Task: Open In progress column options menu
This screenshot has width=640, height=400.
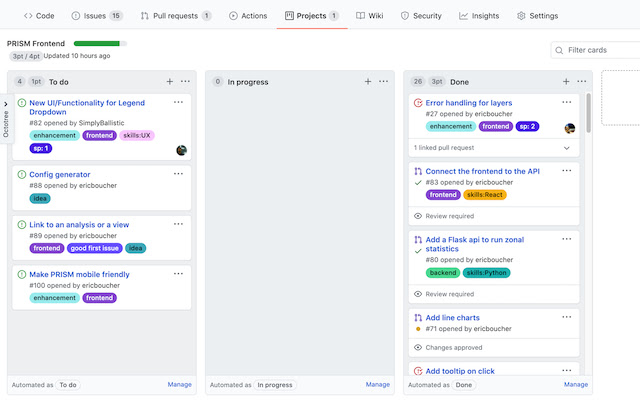Action: click(384, 81)
